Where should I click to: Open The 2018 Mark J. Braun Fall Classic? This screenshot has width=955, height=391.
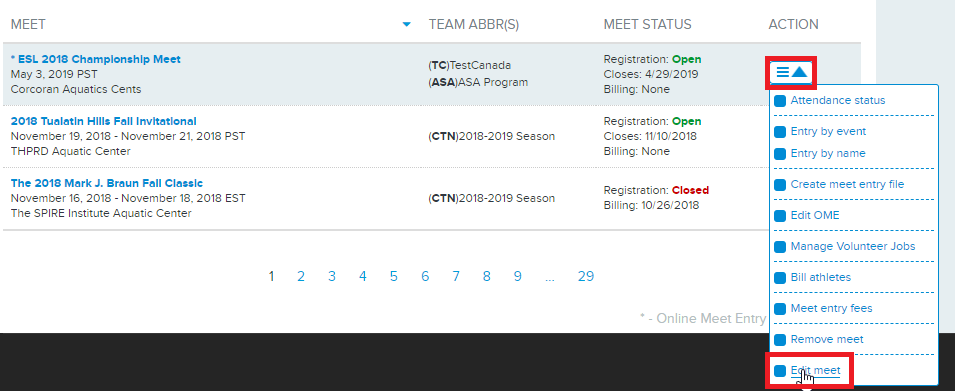pos(107,183)
